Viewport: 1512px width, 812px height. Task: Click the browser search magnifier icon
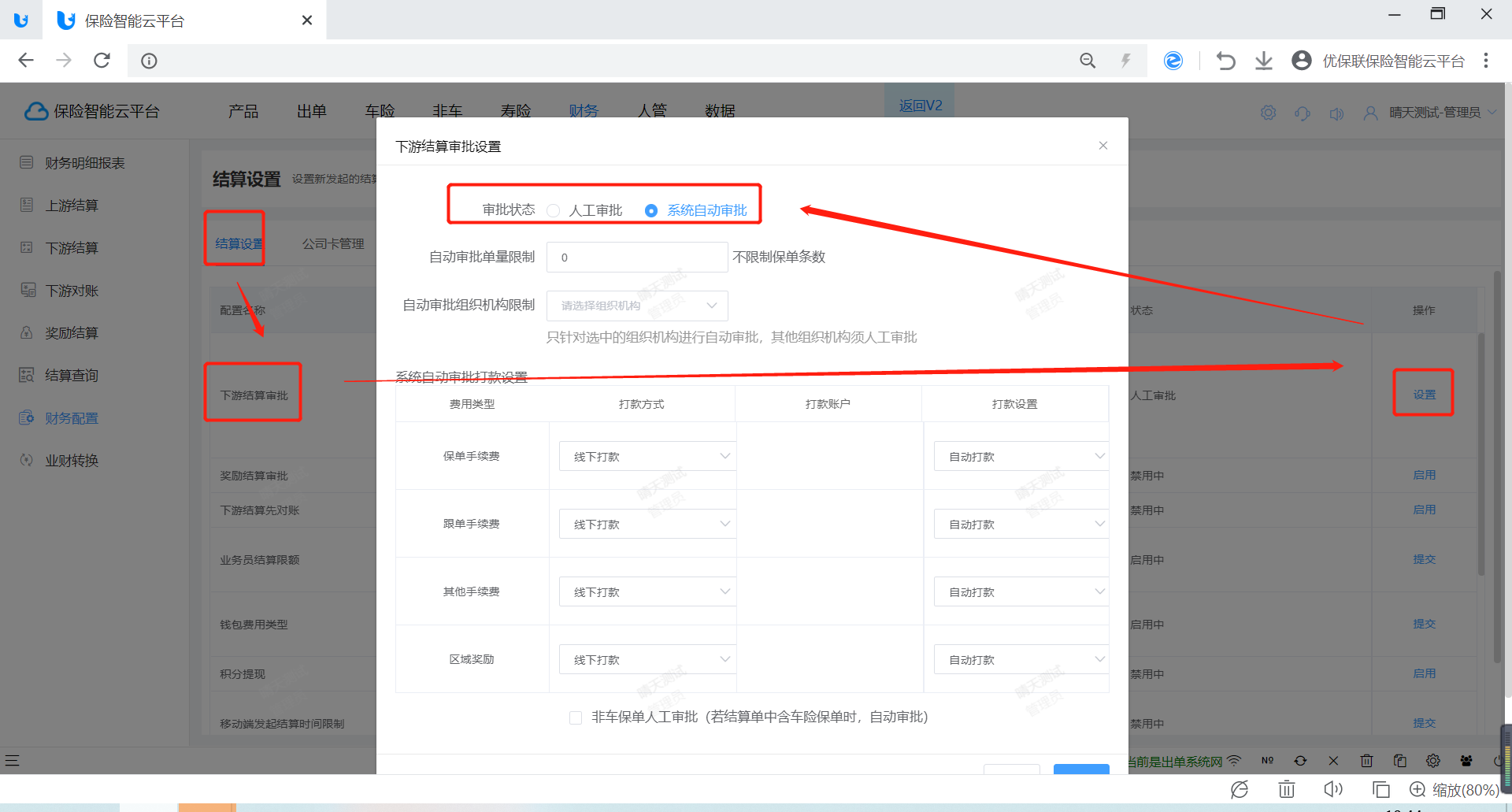tap(1088, 61)
